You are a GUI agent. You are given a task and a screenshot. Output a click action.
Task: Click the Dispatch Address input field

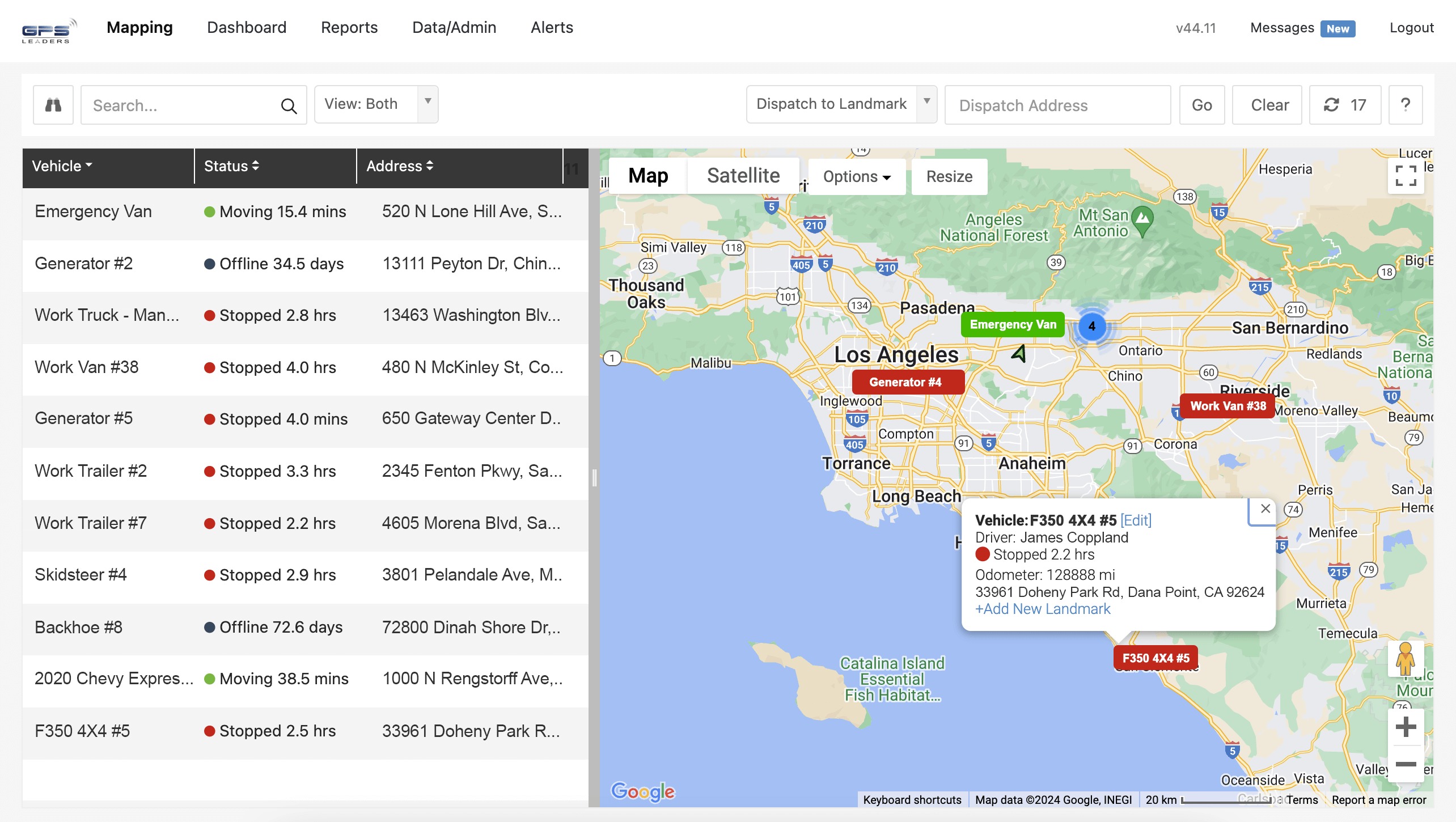click(1057, 105)
